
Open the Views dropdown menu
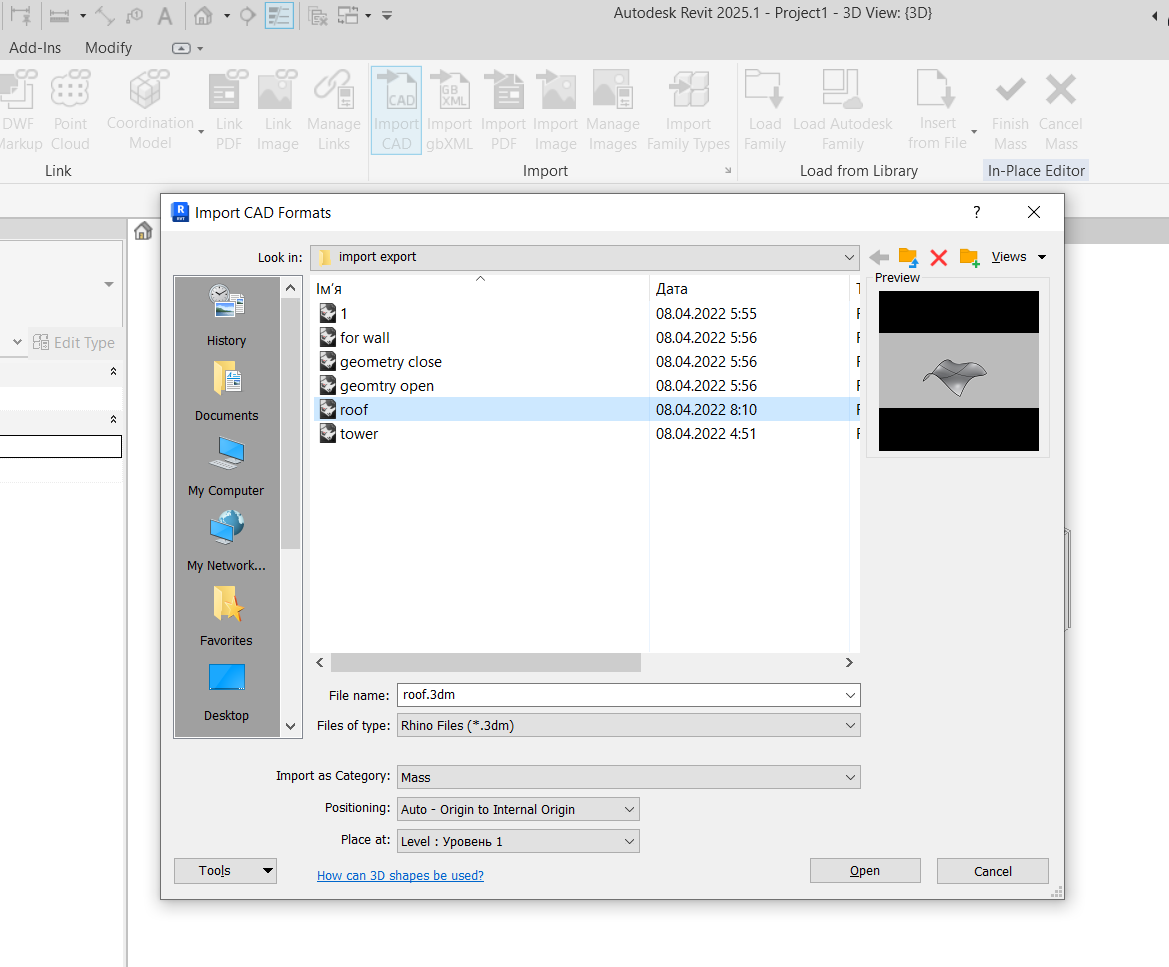pos(1018,257)
